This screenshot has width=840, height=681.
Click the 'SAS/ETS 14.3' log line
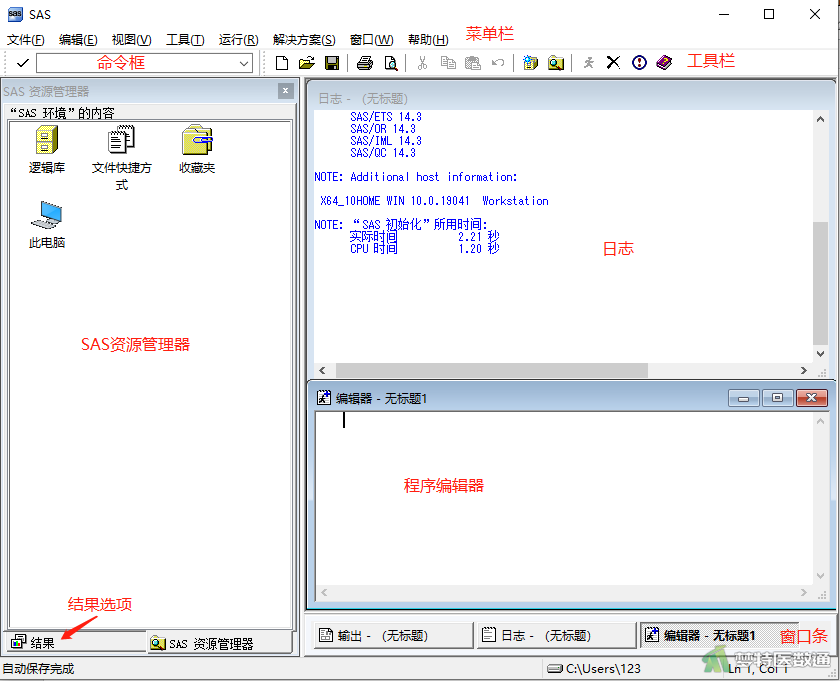(386, 117)
